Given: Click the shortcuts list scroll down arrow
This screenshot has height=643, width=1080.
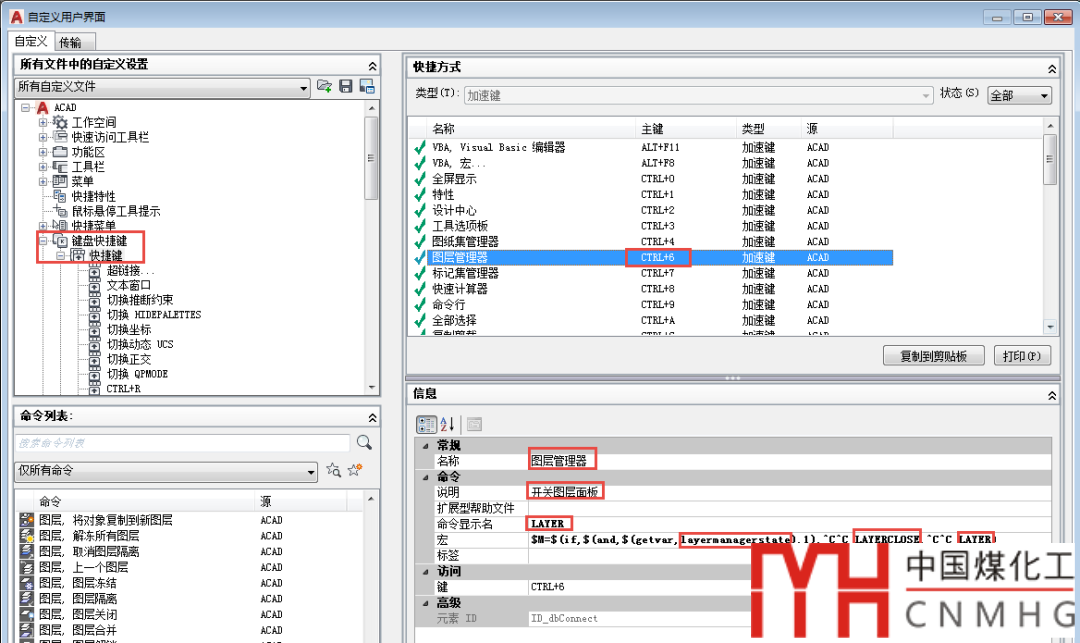Looking at the screenshot, I should 1050,327.
